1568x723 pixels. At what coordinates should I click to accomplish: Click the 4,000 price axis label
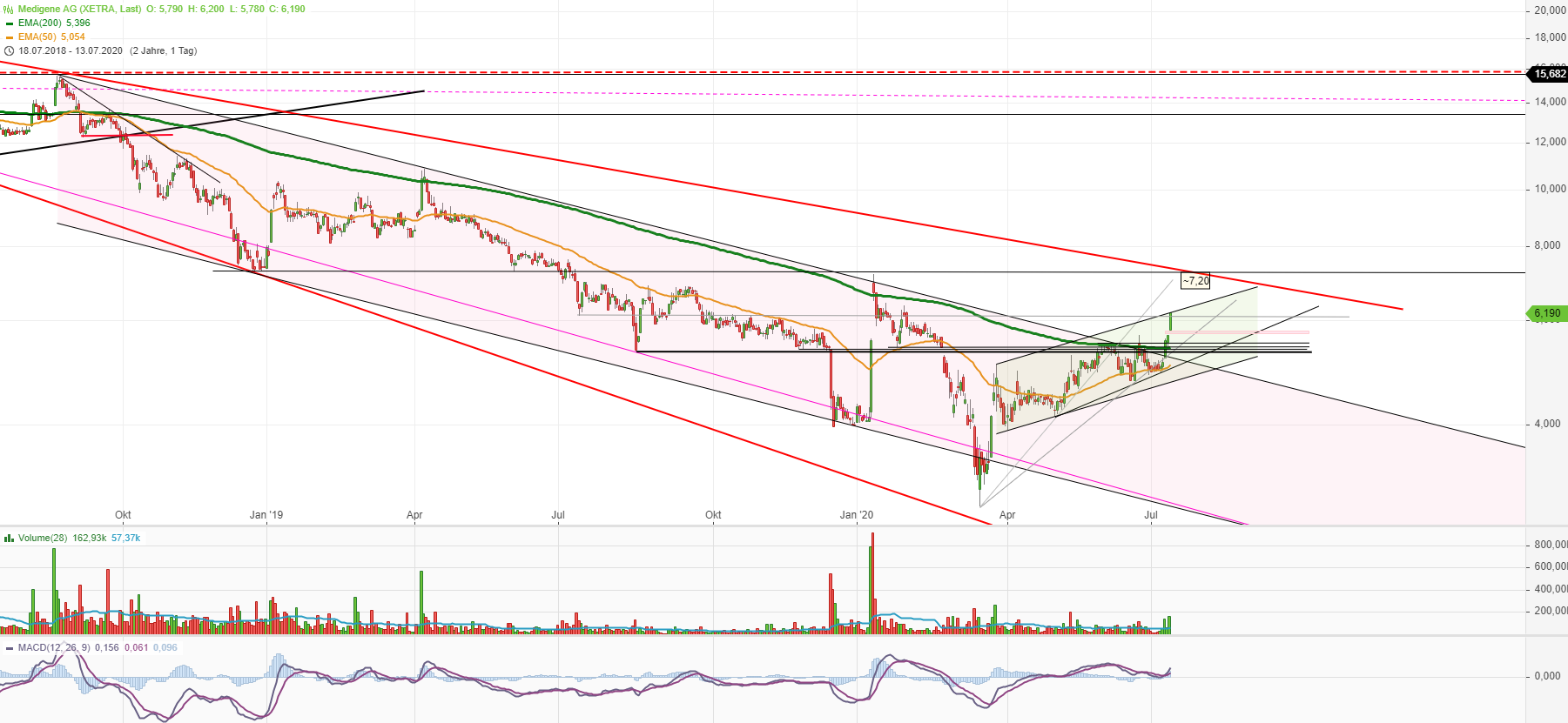click(x=1547, y=424)
